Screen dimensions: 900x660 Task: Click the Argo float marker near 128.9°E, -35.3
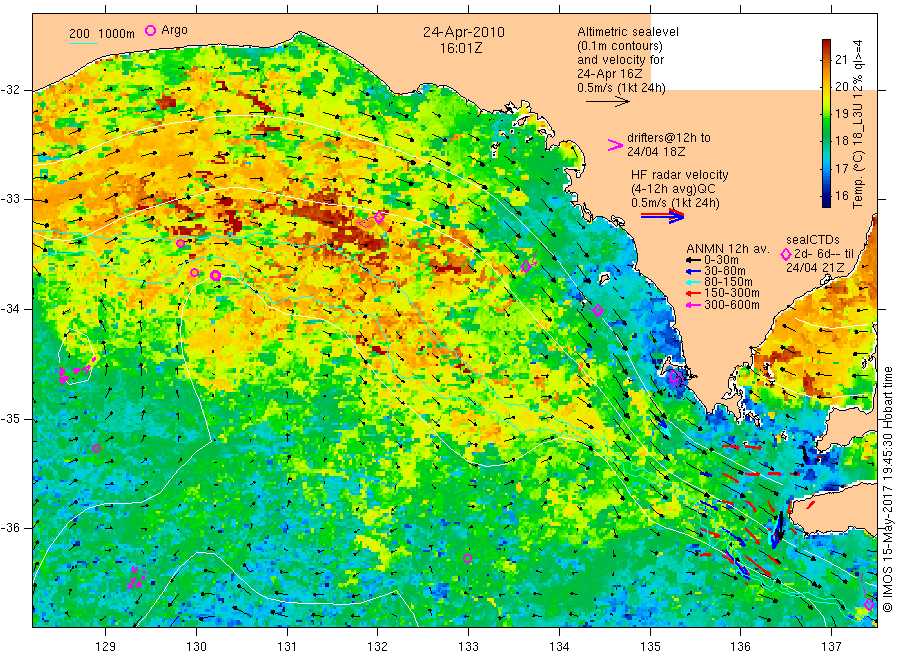click(96, 449)
